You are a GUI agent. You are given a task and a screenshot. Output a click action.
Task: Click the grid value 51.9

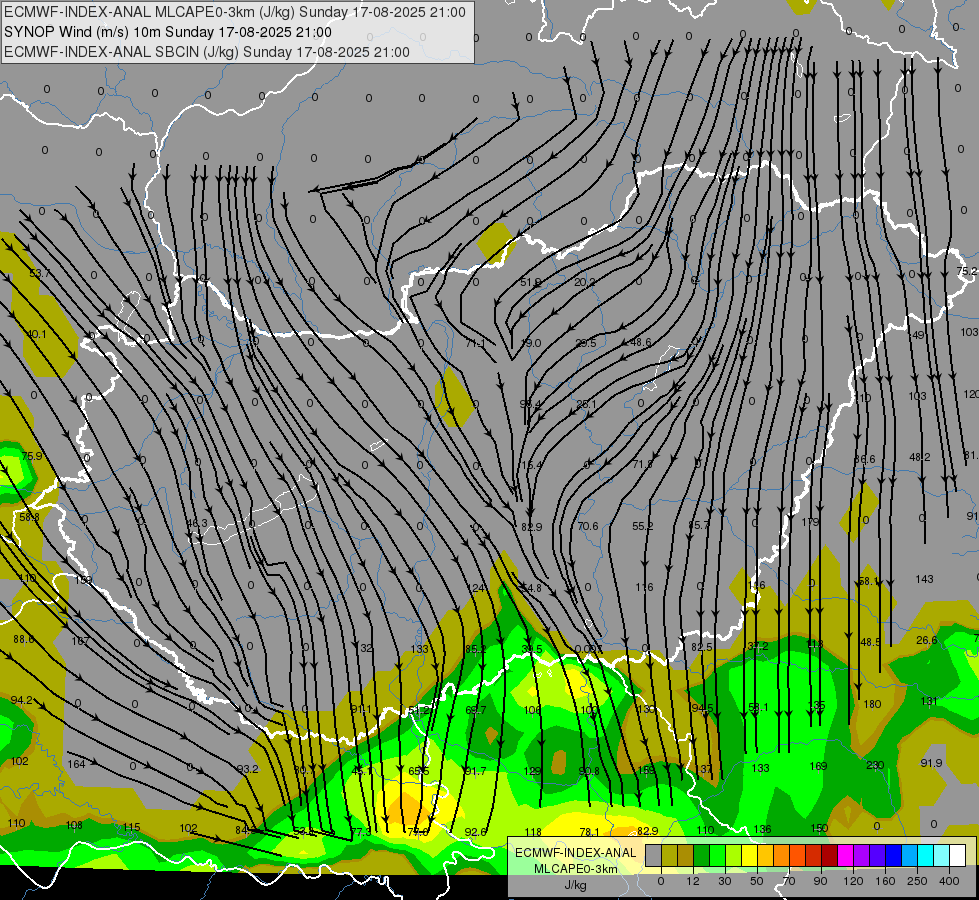pos(531,282)
